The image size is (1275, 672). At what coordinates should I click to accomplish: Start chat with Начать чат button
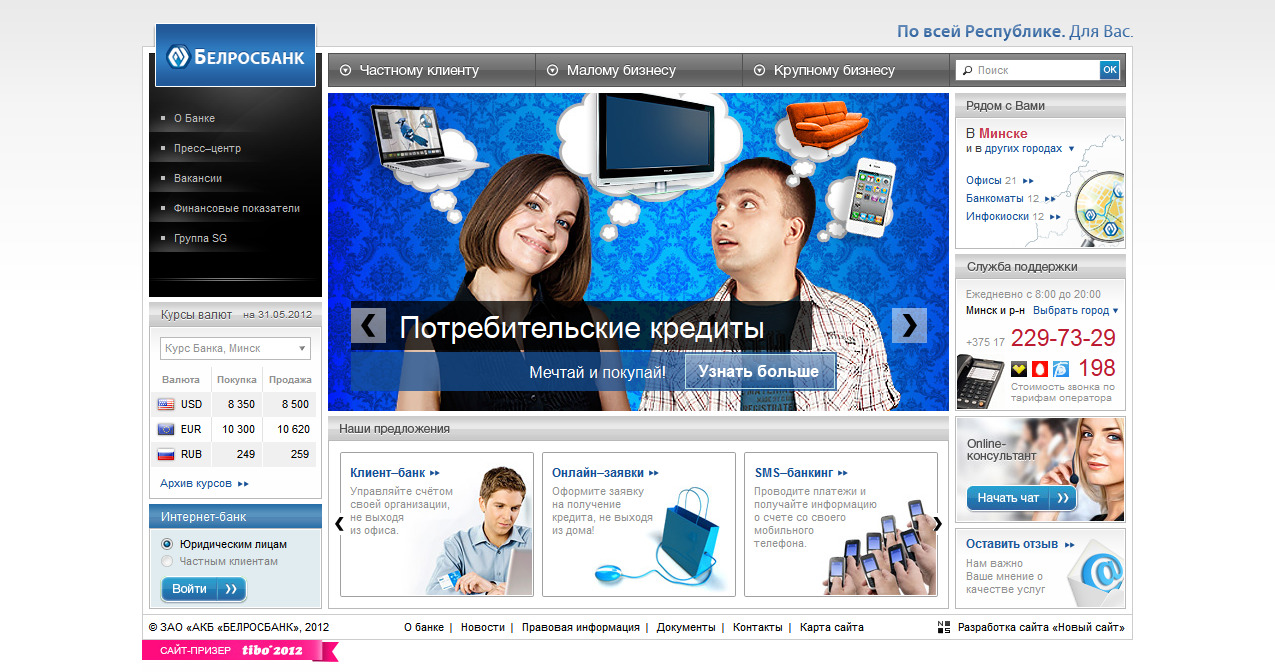(1020, 498)
